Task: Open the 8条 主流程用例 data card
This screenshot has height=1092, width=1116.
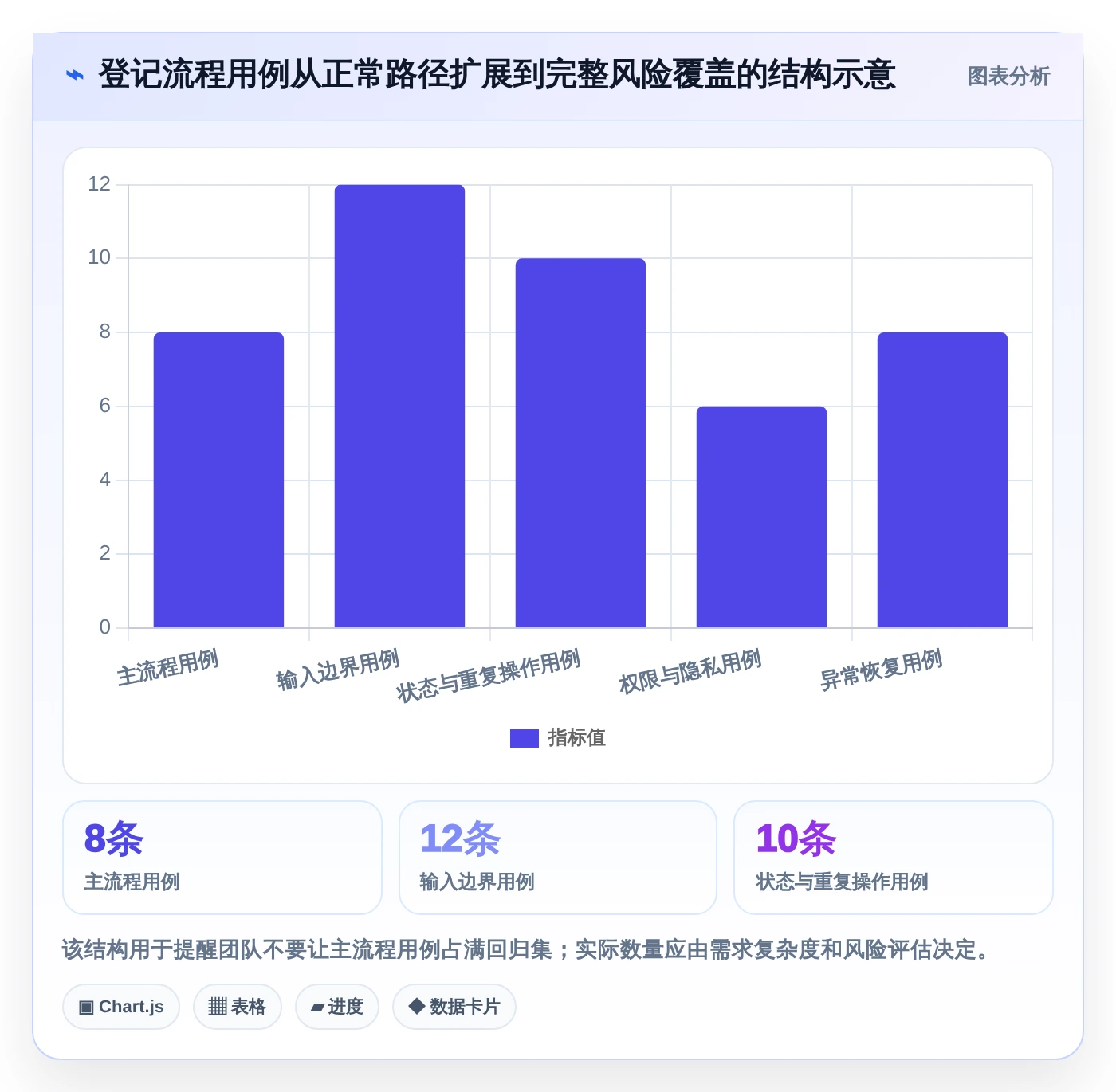Action: [222, 858]
